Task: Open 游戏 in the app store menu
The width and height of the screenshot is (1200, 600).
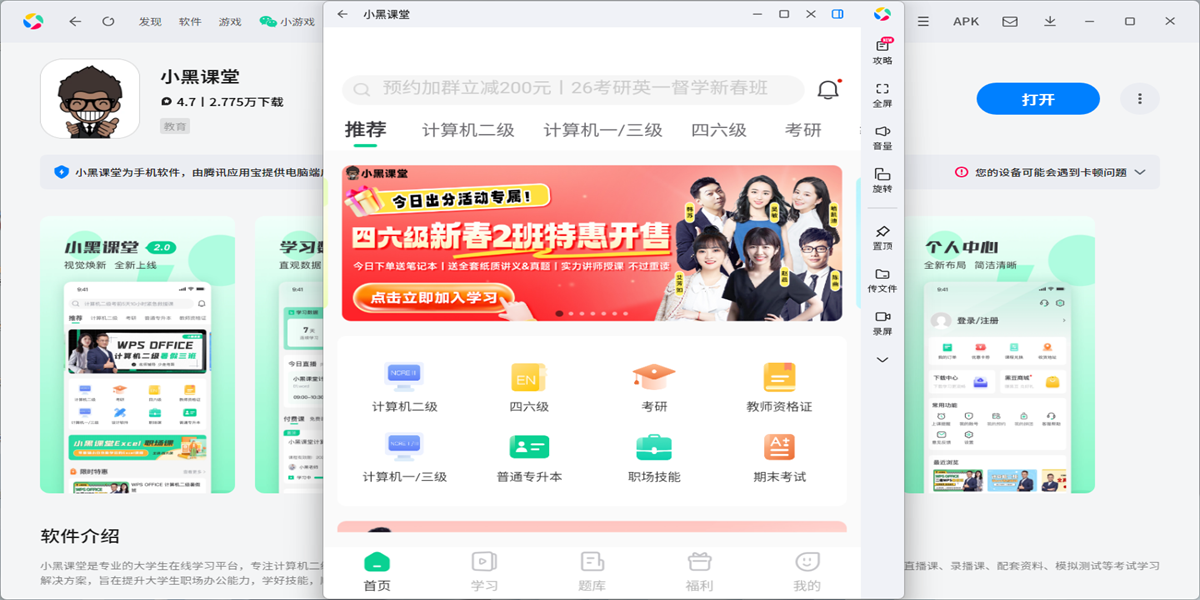Action: [230, 21]
